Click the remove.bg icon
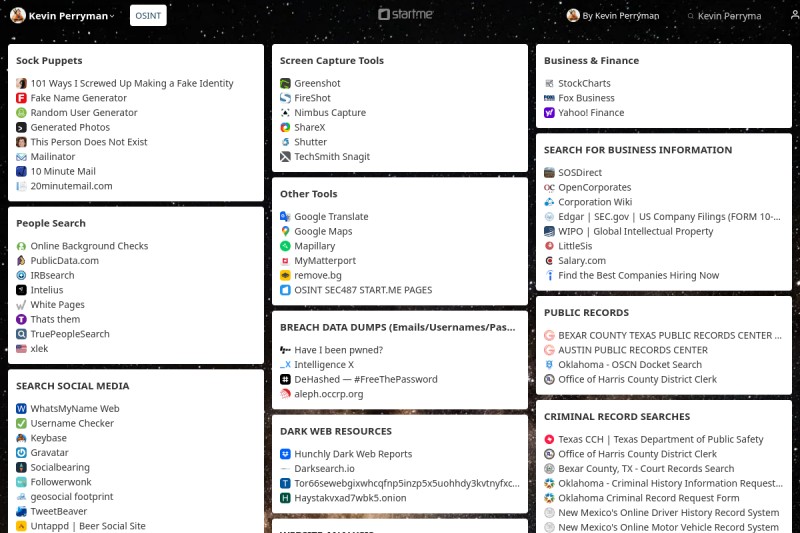The image size is (800, 533). [285, 275]
